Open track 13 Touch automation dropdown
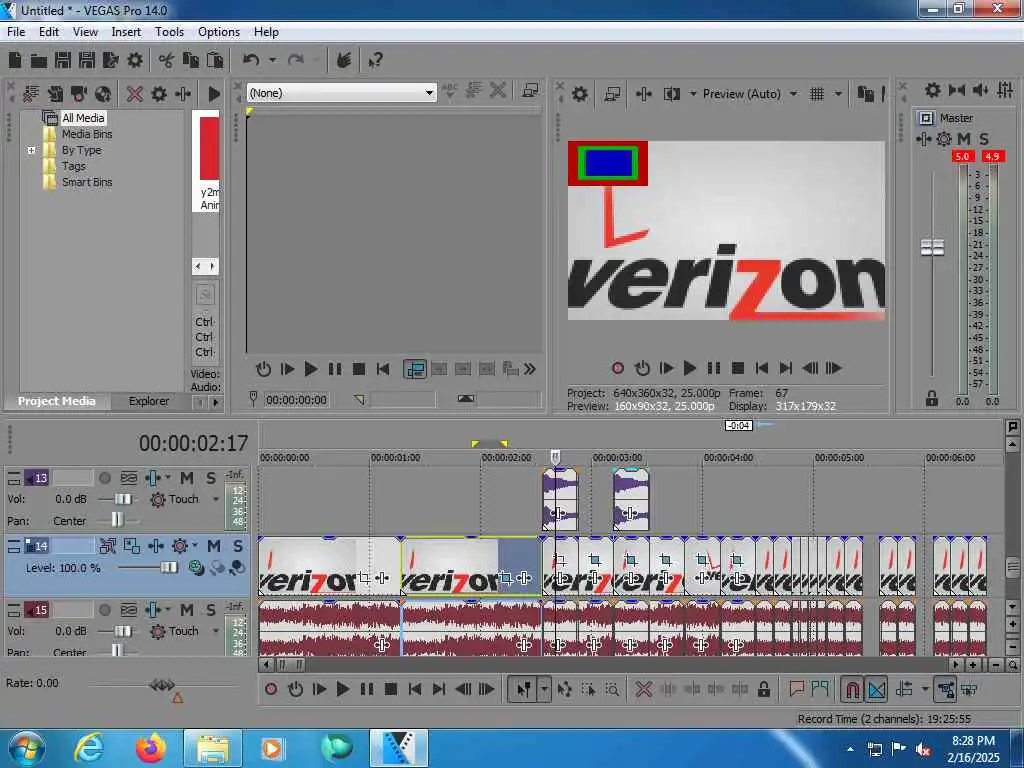 (216, 500)
